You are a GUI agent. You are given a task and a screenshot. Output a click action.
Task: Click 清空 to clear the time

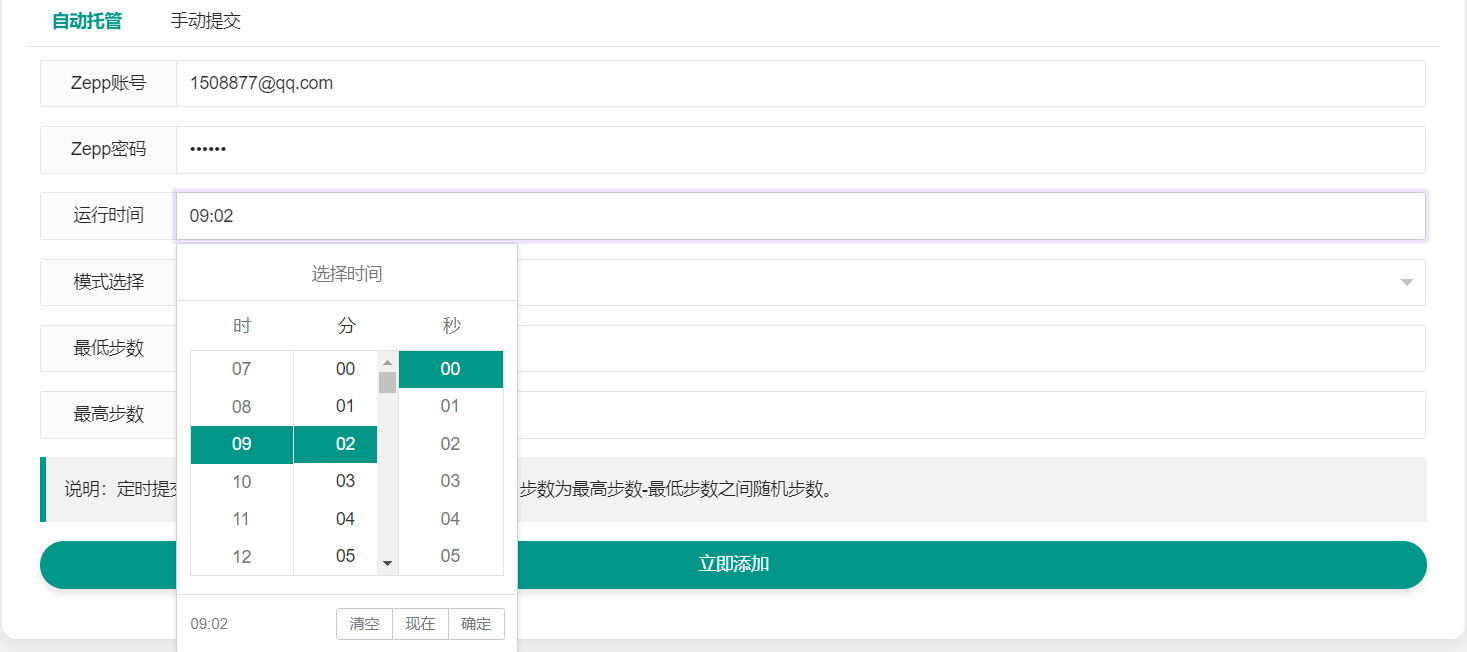tap(364, 624)
